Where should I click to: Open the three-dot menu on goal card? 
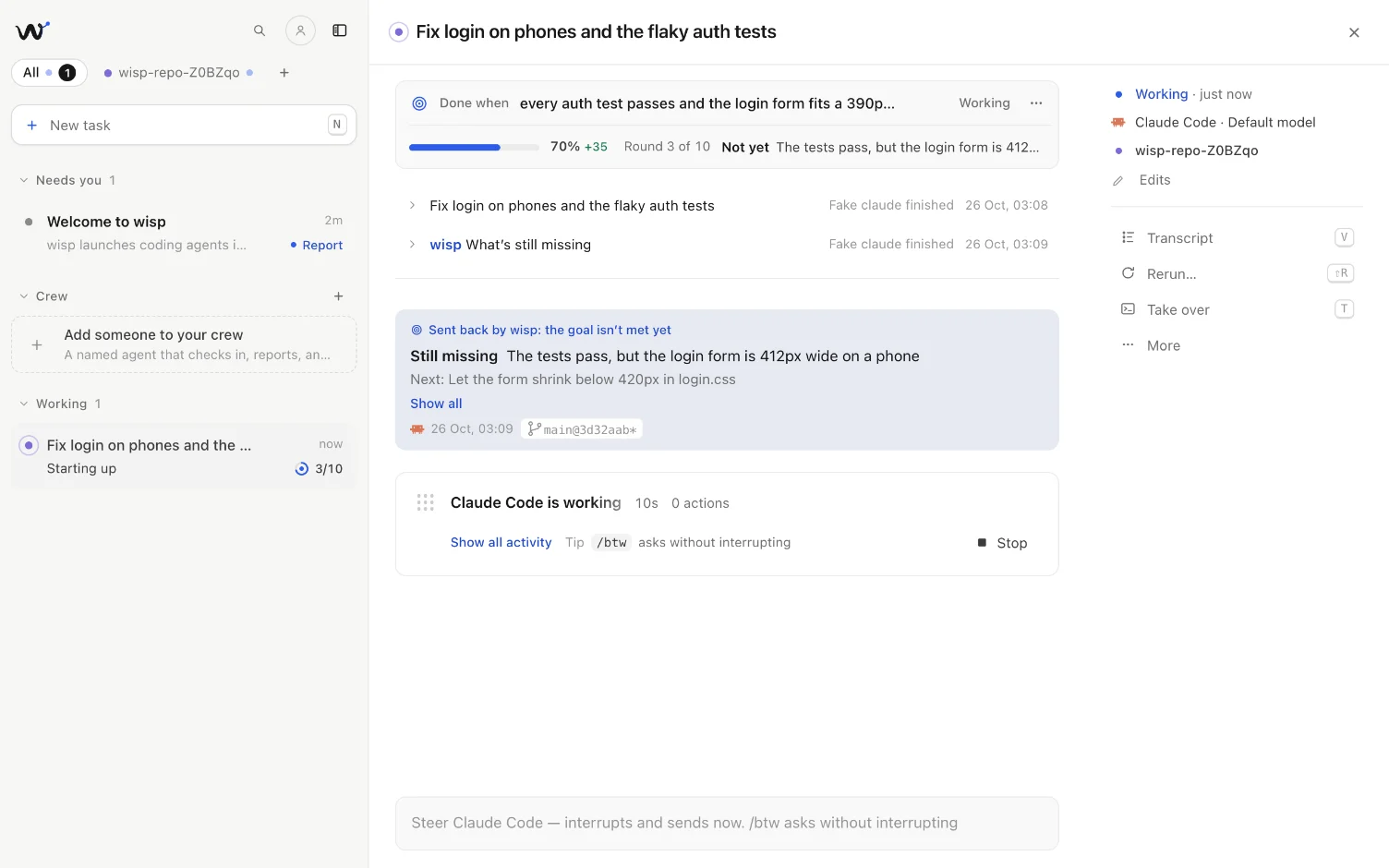(x=1036, y=103)
